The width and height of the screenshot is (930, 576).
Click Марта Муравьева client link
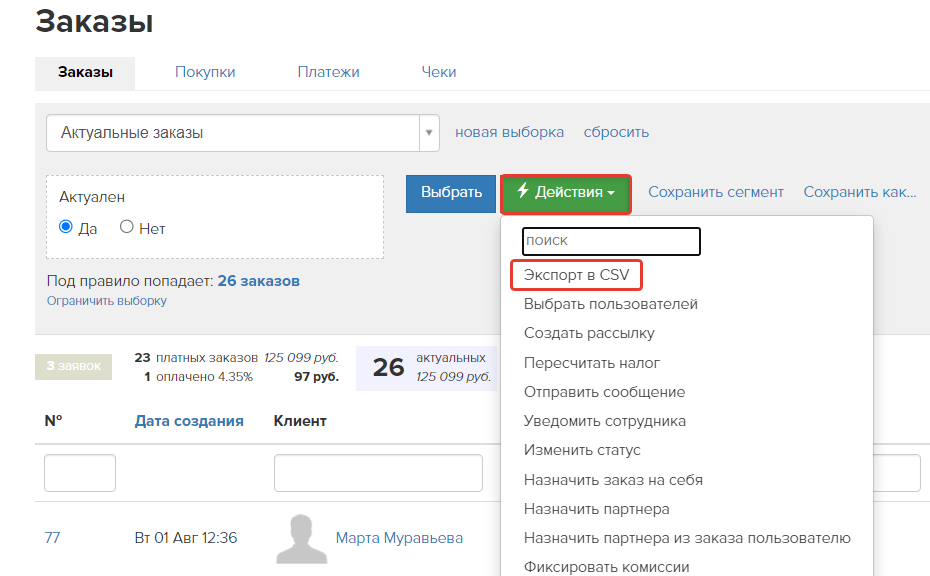click(399, 538)
